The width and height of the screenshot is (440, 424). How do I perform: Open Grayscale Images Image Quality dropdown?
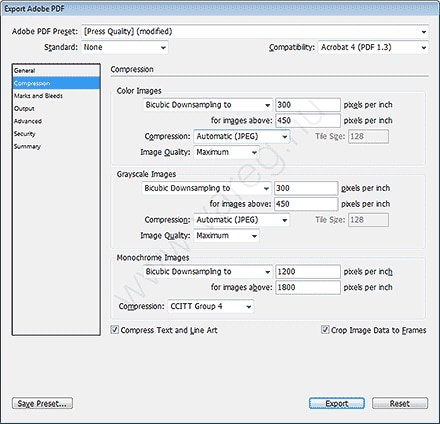point(226,236)
